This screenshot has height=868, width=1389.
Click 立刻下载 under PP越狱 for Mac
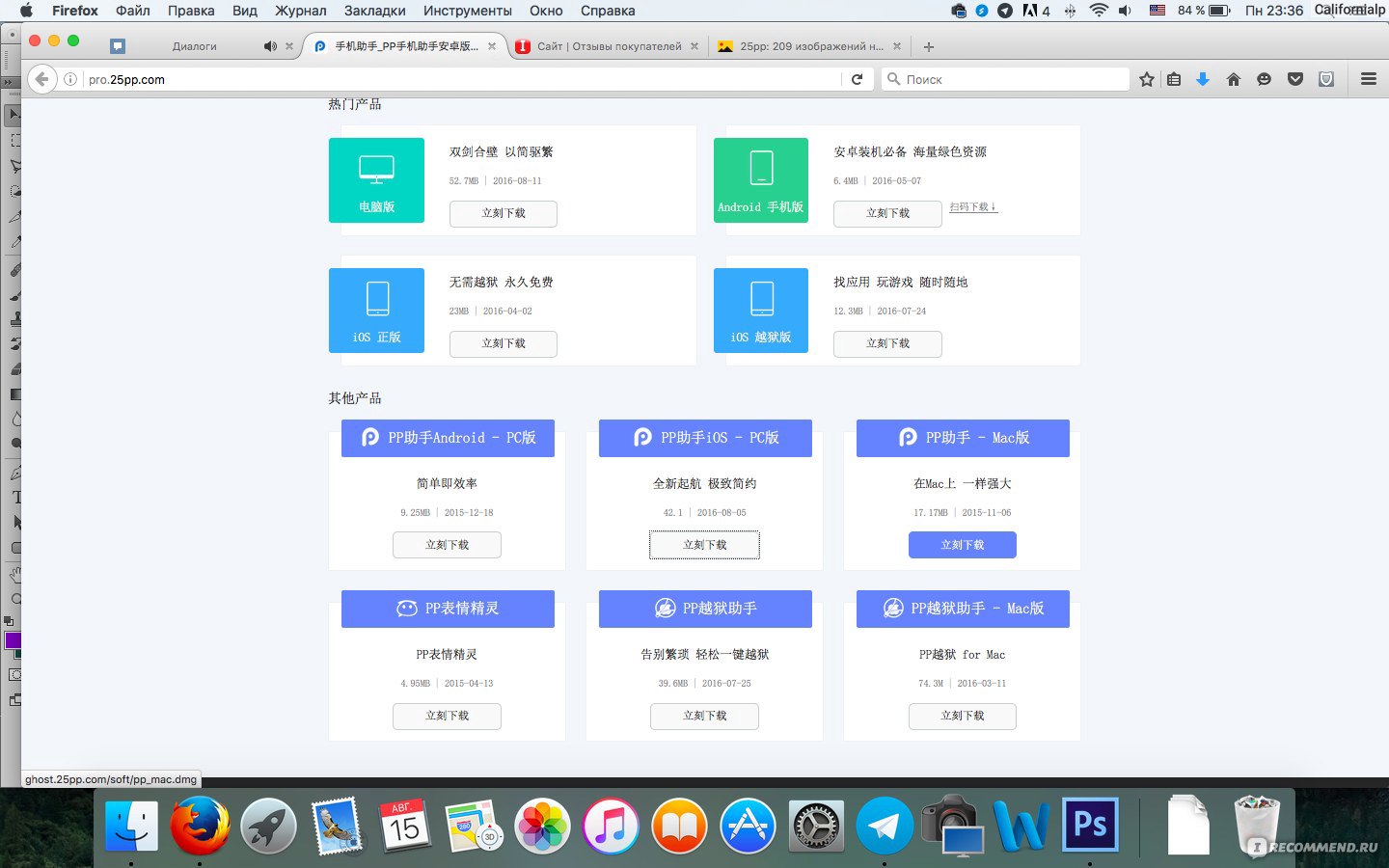point(963,716)
